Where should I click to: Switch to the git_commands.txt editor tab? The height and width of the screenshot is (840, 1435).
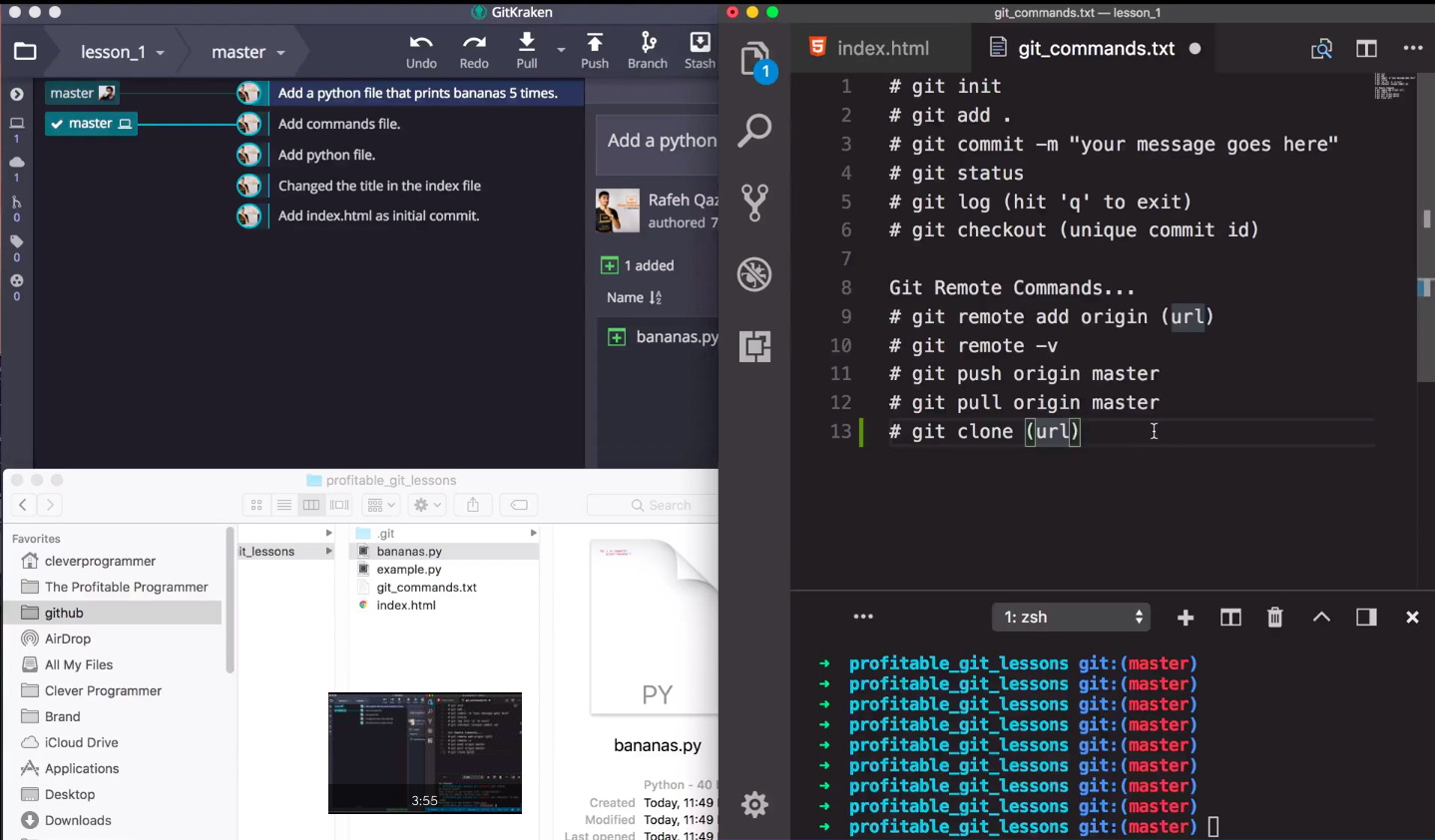1096,48
